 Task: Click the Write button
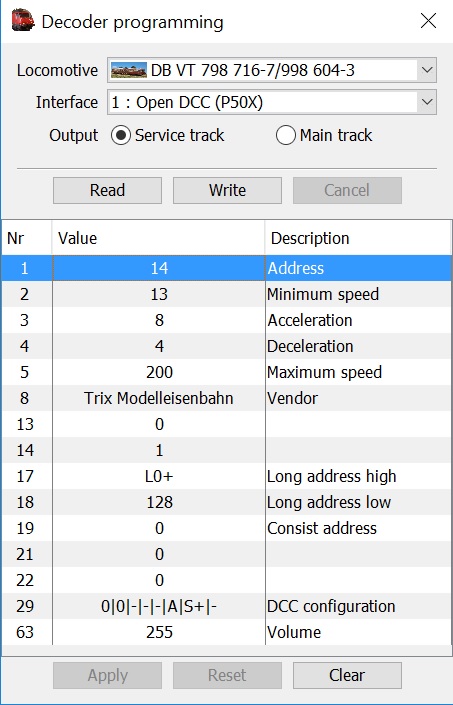(x=227, y=190)
